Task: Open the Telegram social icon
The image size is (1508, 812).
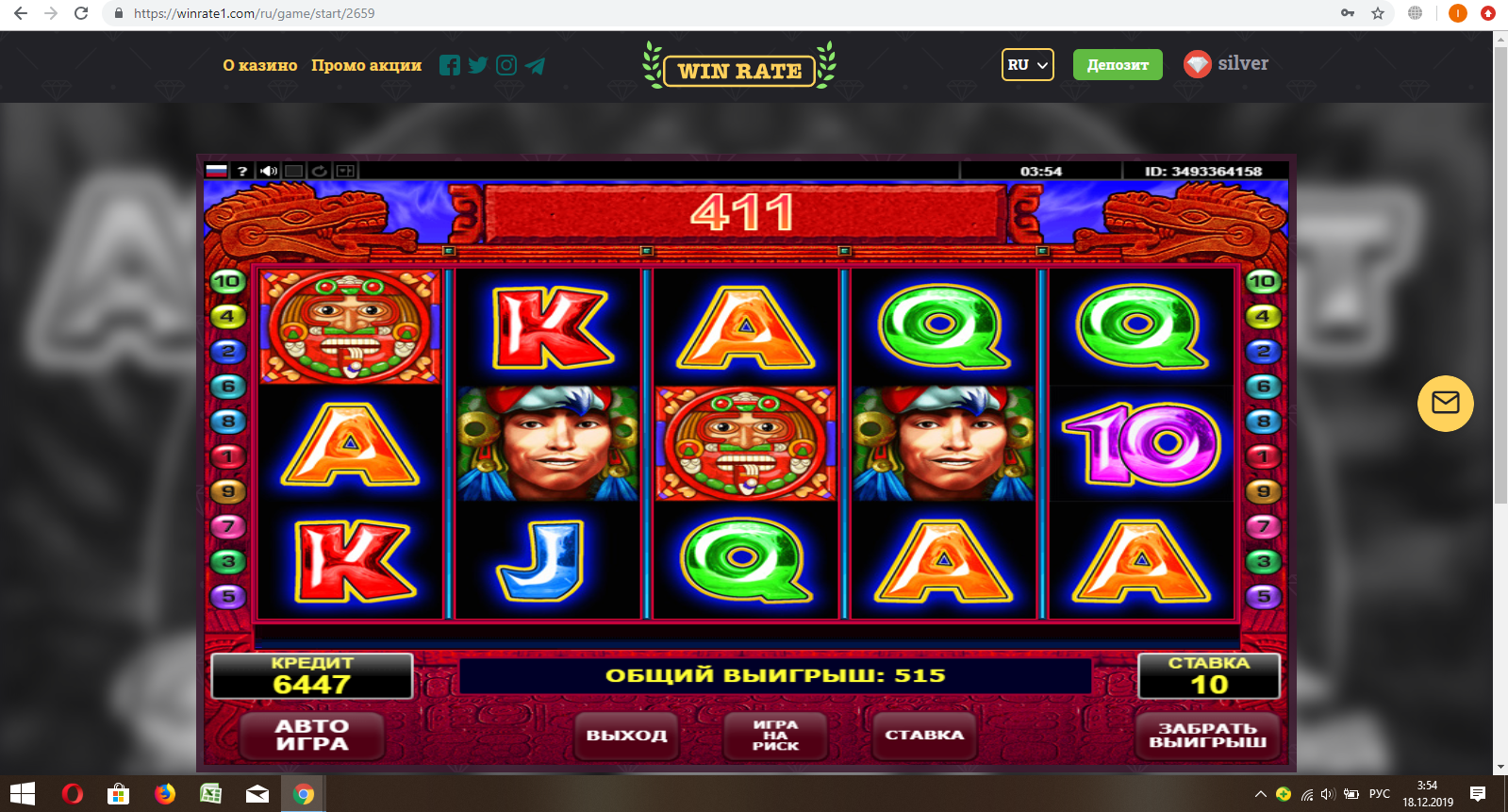Action: (x=535, y=65)
